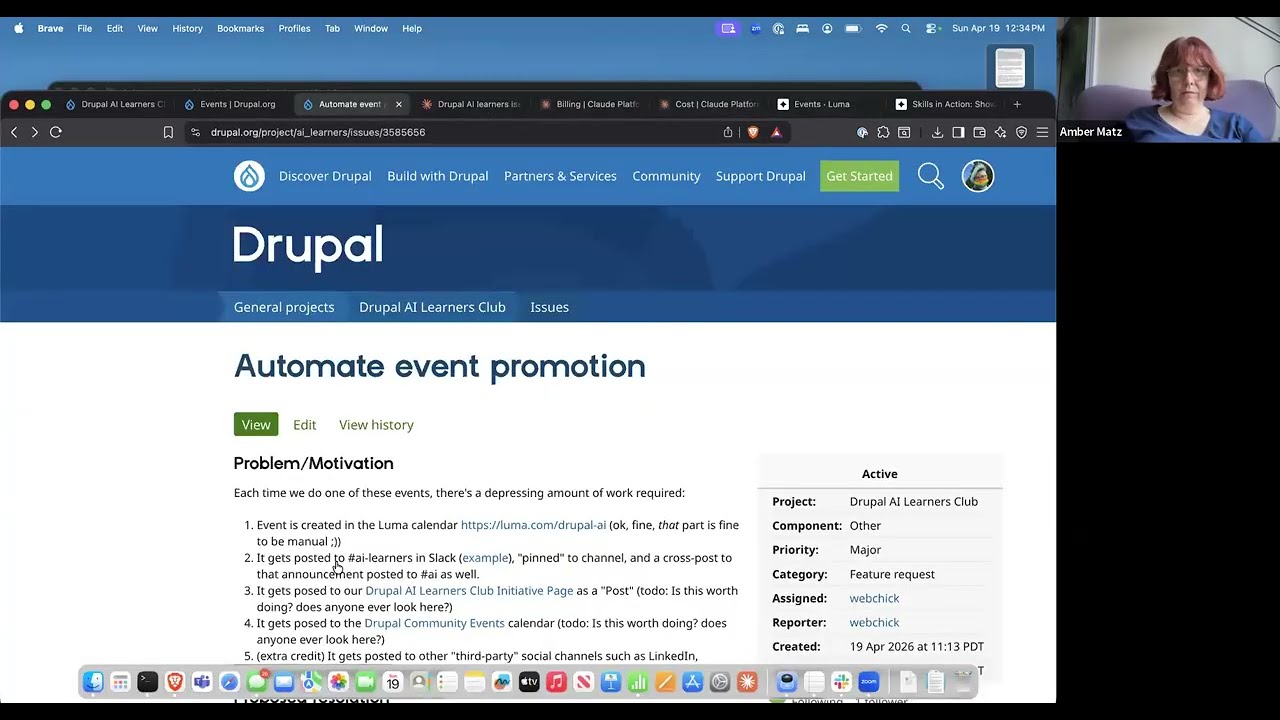1280x720 pixels.
Task: Open the browser extensions puzzle icon
Action: pyautogui.click(x=883, y=132)
